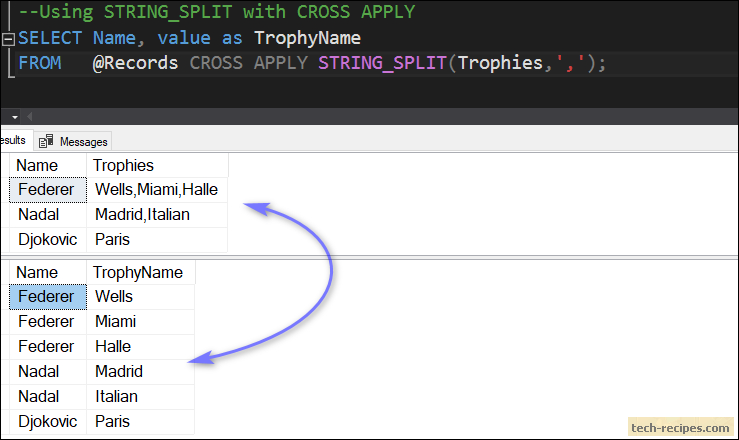The image size is (739, 440).
Task: Click the Messages tab icon
Action: [46, 141]
